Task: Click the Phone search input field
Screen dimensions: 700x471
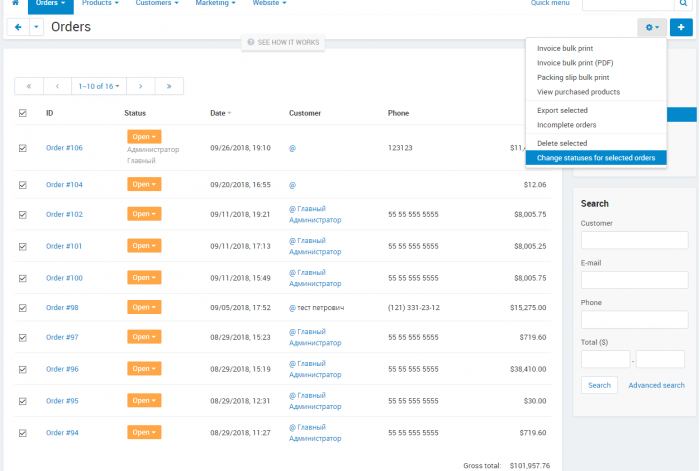Action: coord(634,320)
